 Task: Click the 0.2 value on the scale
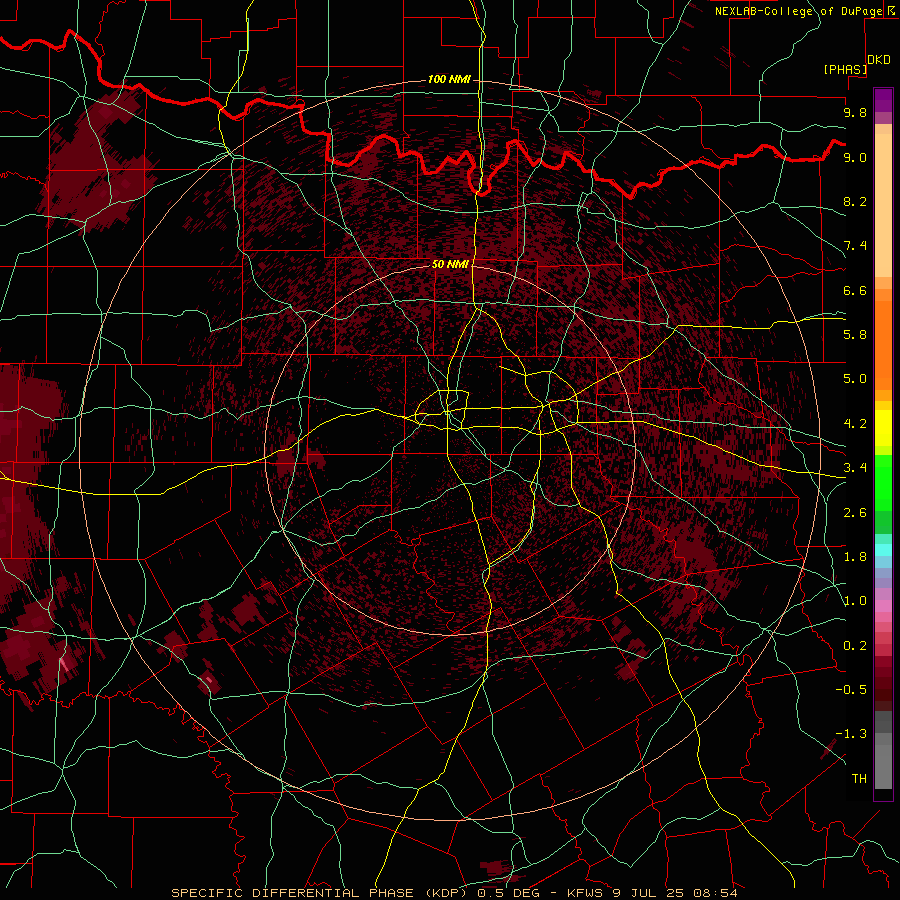pyautogui.click(x=855, y=646)
